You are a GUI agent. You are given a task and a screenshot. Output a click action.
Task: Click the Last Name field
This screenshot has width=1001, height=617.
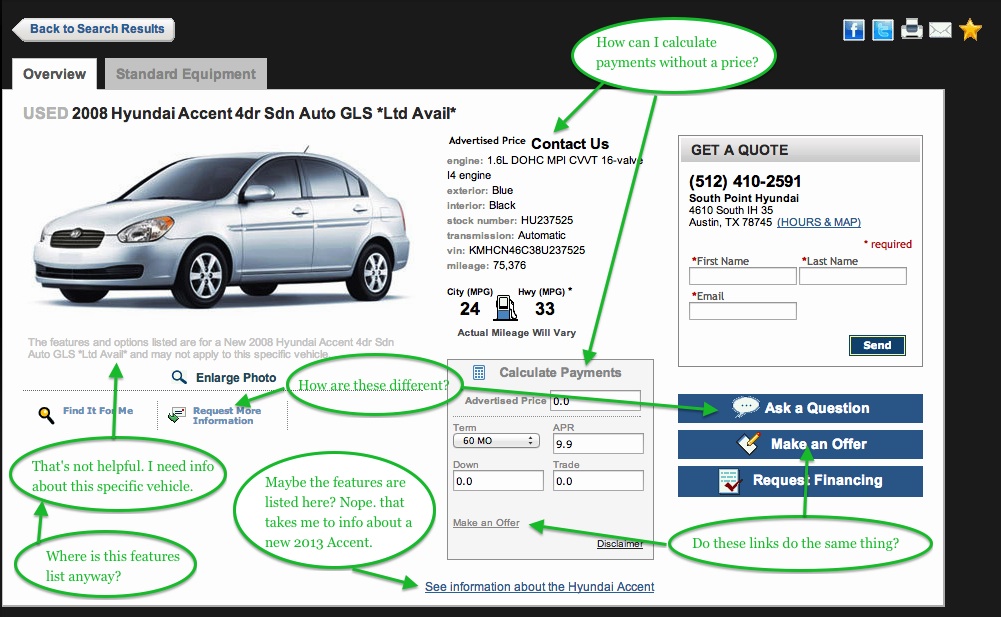(852, 276)
